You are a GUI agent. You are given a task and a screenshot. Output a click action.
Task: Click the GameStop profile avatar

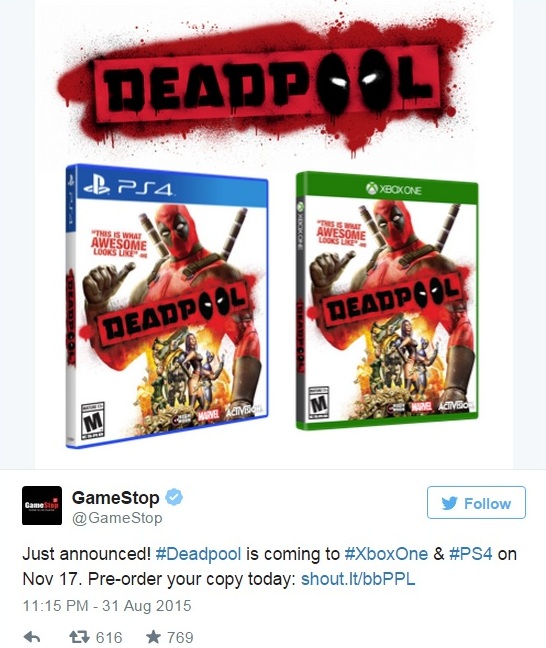coord(42,505)
